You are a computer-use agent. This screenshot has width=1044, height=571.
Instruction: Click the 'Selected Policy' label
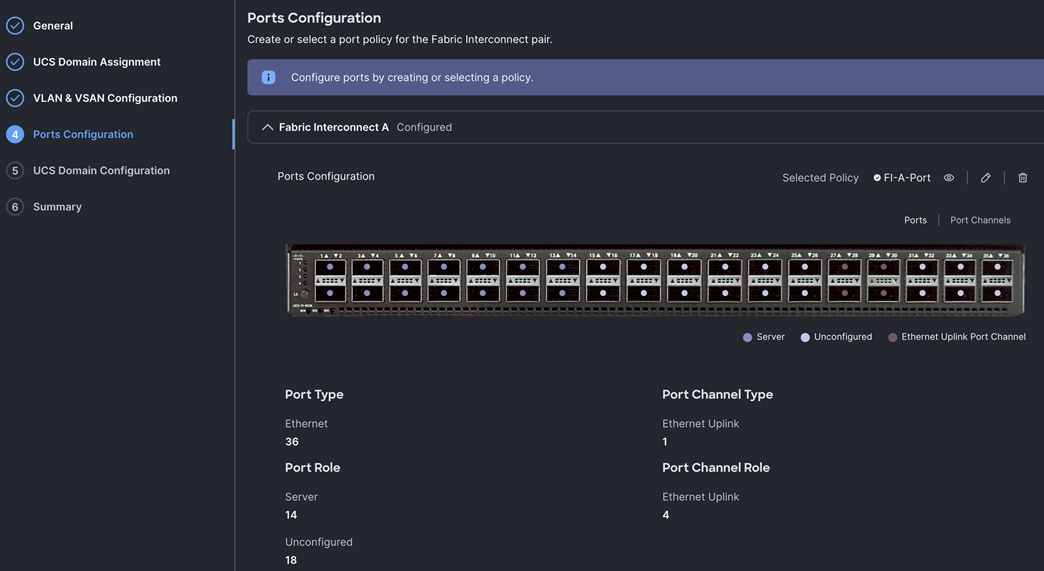pyautogui.click(x=820, y=178)
